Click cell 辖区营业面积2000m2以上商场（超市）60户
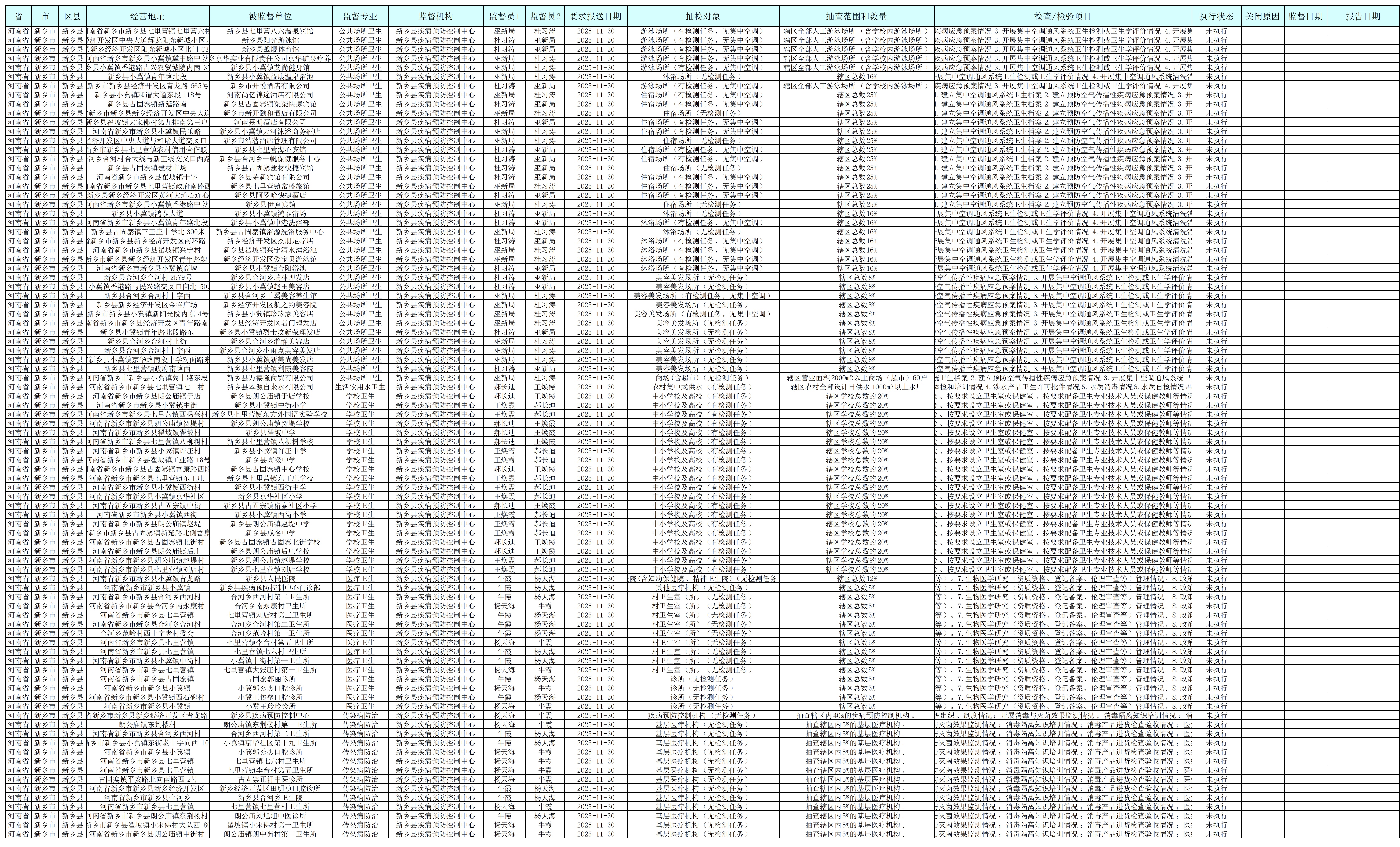Viewport: 1400px width, 847px height. click(856, 378)
